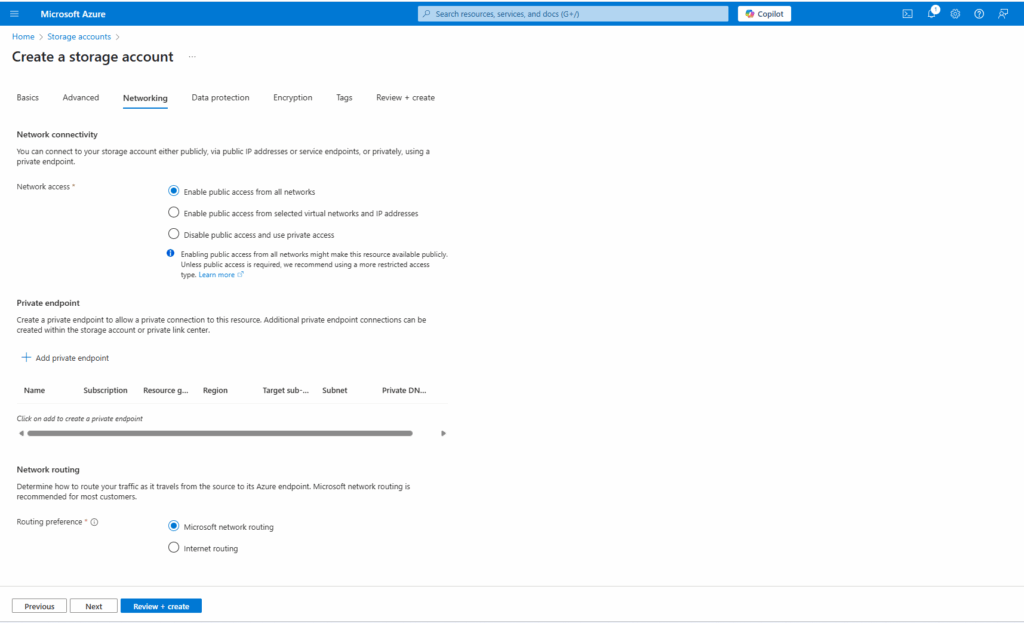This screenshot has height=623, width=1024.
Task: Open the feedback icon in header
Action: pos(1003,14)
